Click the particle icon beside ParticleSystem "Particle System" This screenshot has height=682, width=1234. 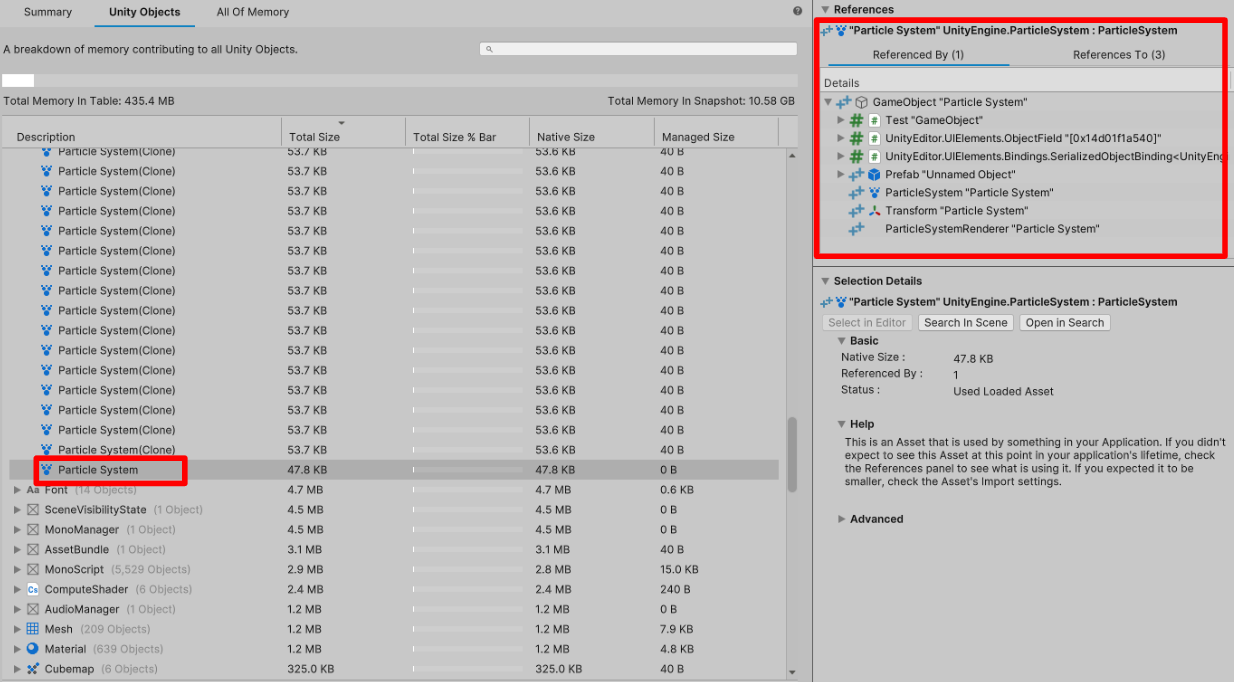click(874, 192)
